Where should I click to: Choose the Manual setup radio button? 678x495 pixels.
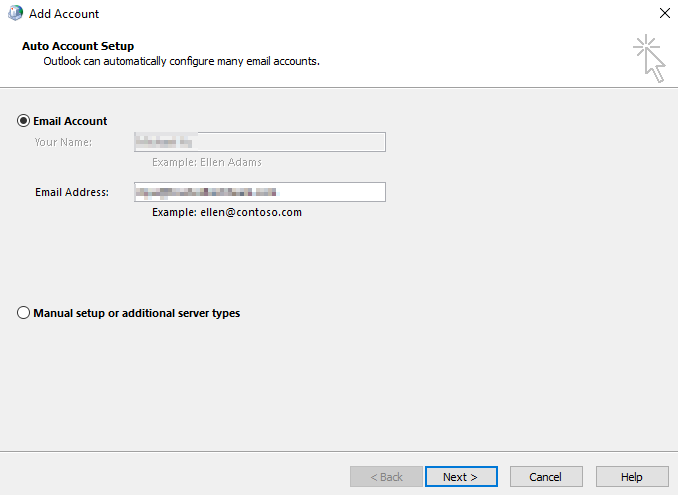(24, 313)
